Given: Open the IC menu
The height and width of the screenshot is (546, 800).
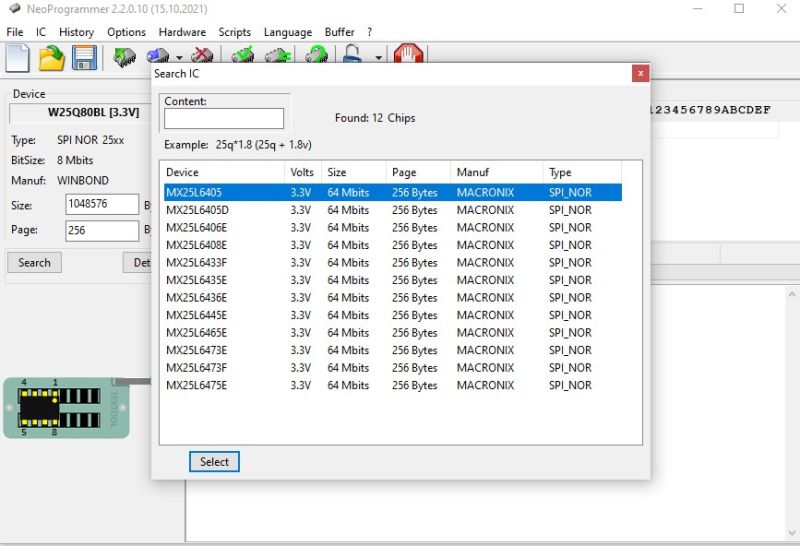Looking at the screenshot, I should [41, 32].
